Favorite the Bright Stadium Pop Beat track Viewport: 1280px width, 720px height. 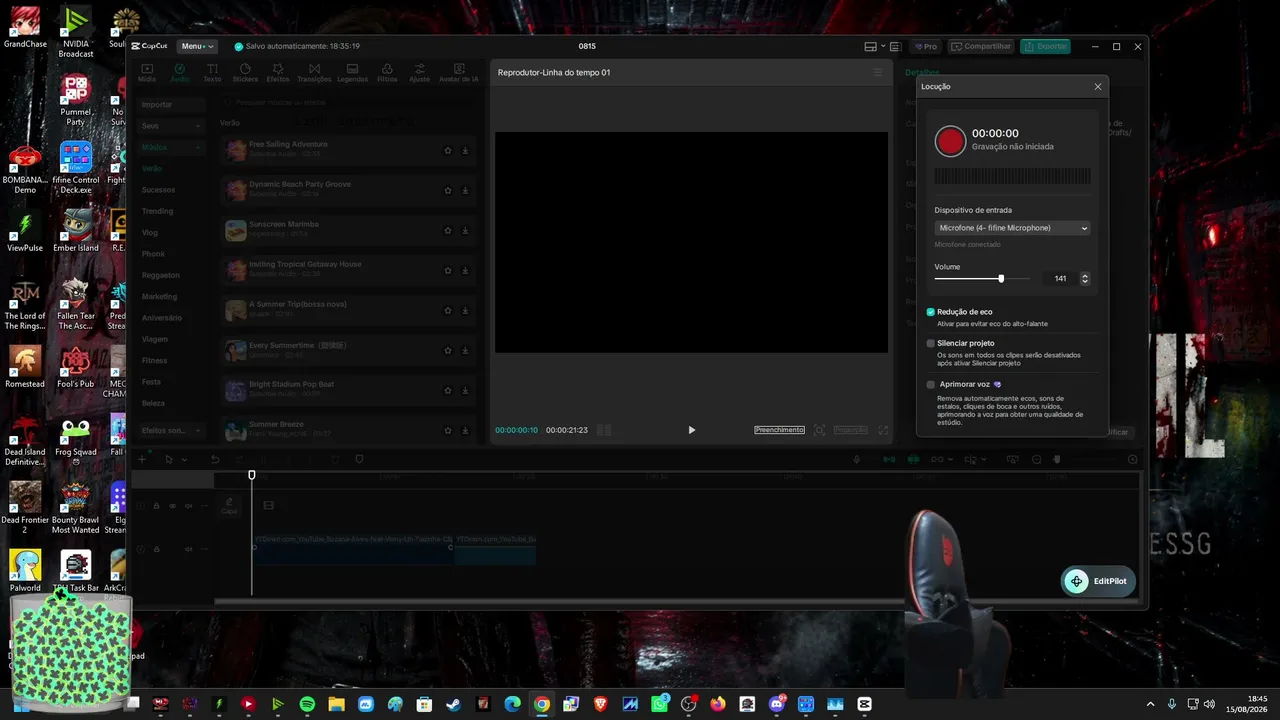click(x=448, y=390)
